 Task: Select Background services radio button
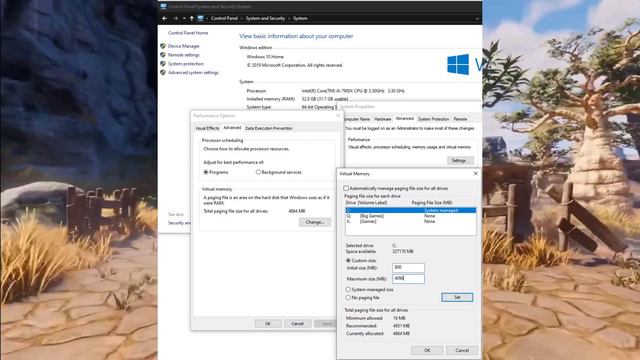tap(258, 172)
